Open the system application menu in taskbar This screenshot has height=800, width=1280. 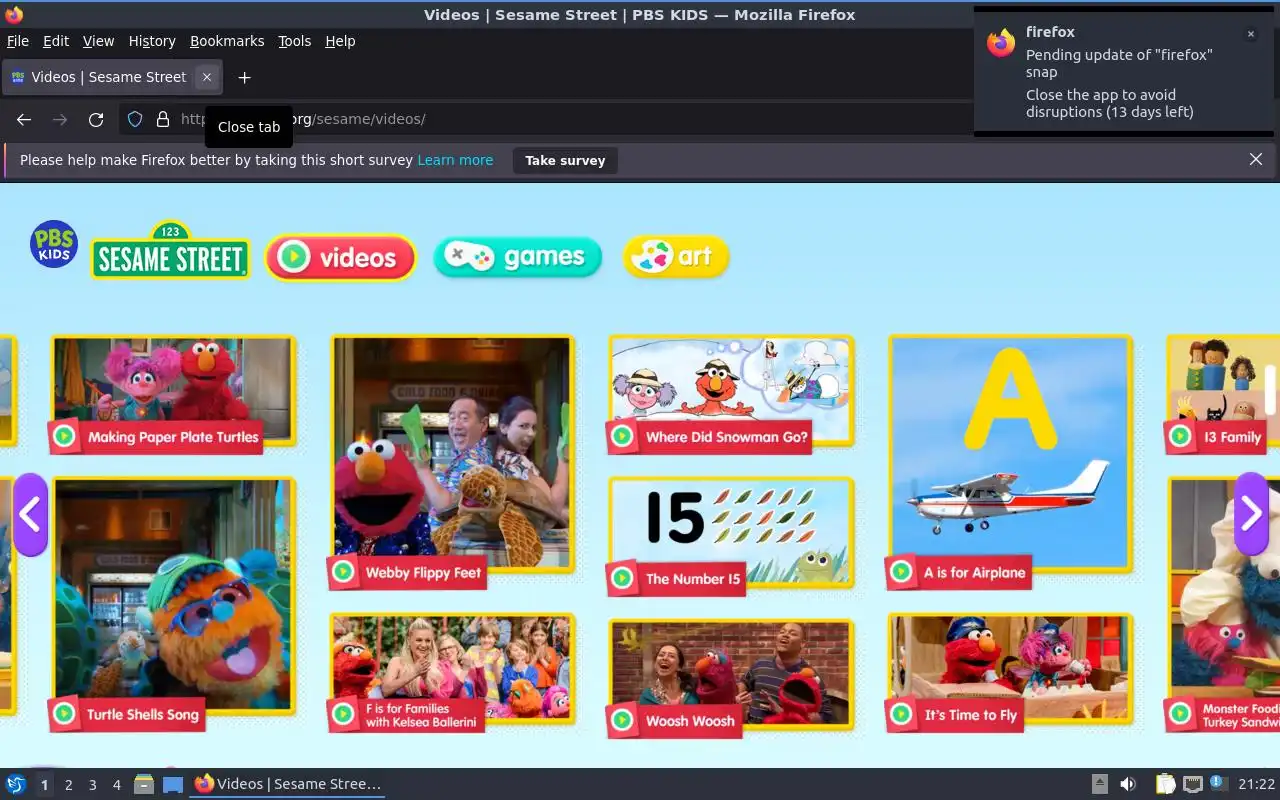[16, 785]
